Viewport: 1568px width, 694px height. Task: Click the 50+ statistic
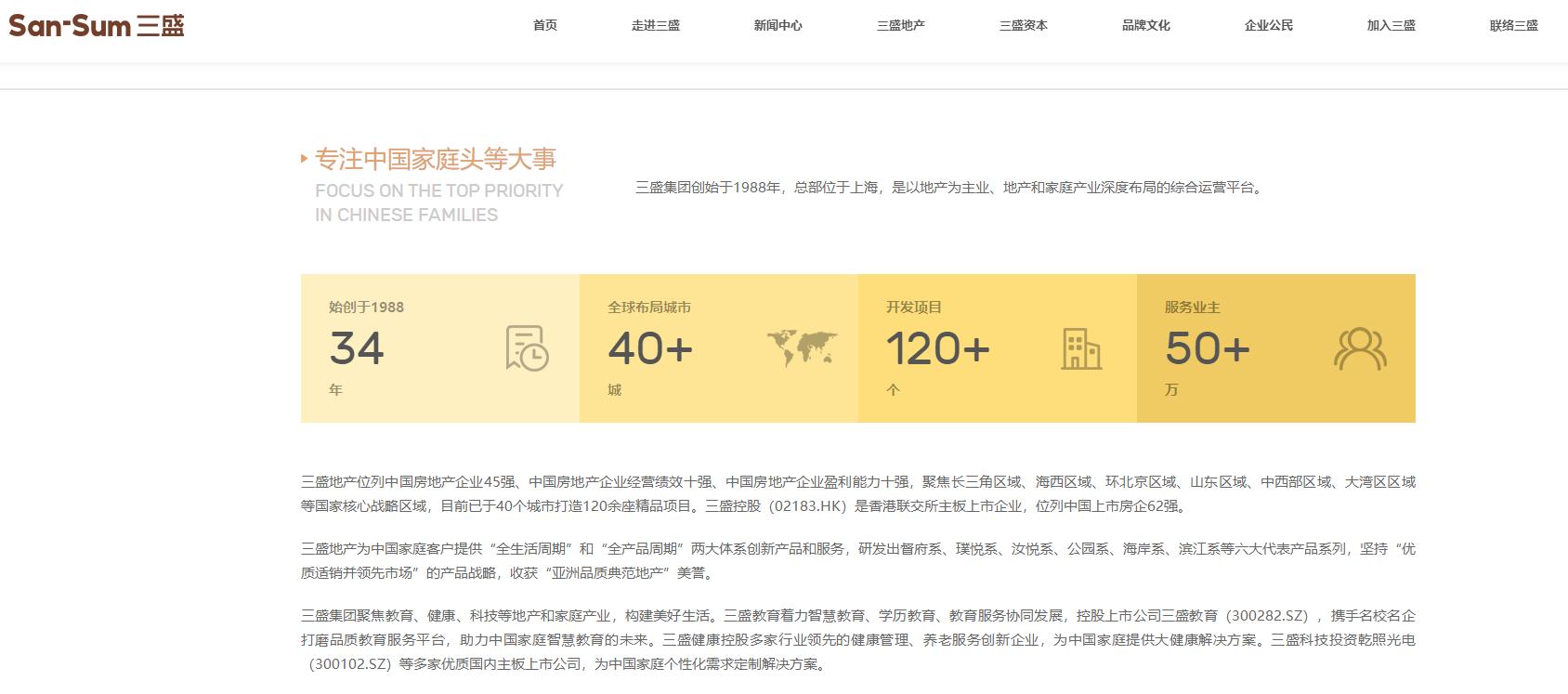1208,348
